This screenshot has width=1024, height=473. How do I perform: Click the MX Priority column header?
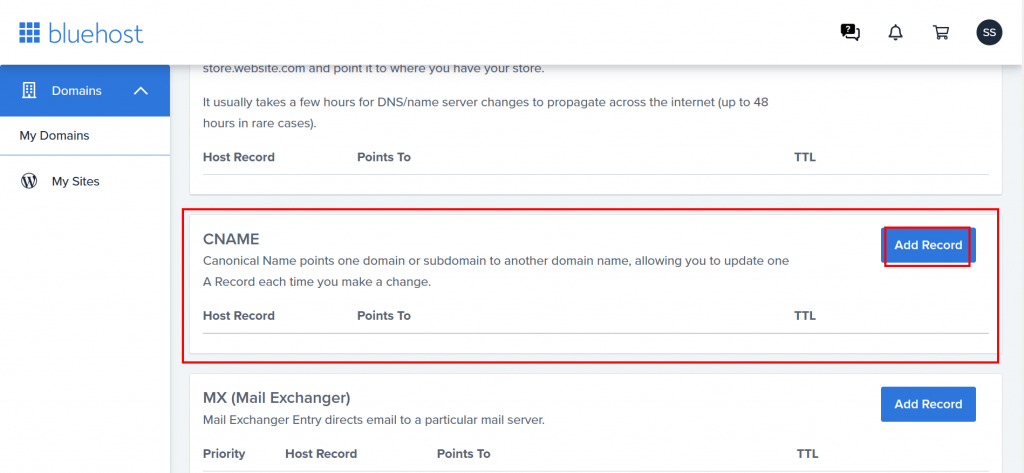coord(224,453)
